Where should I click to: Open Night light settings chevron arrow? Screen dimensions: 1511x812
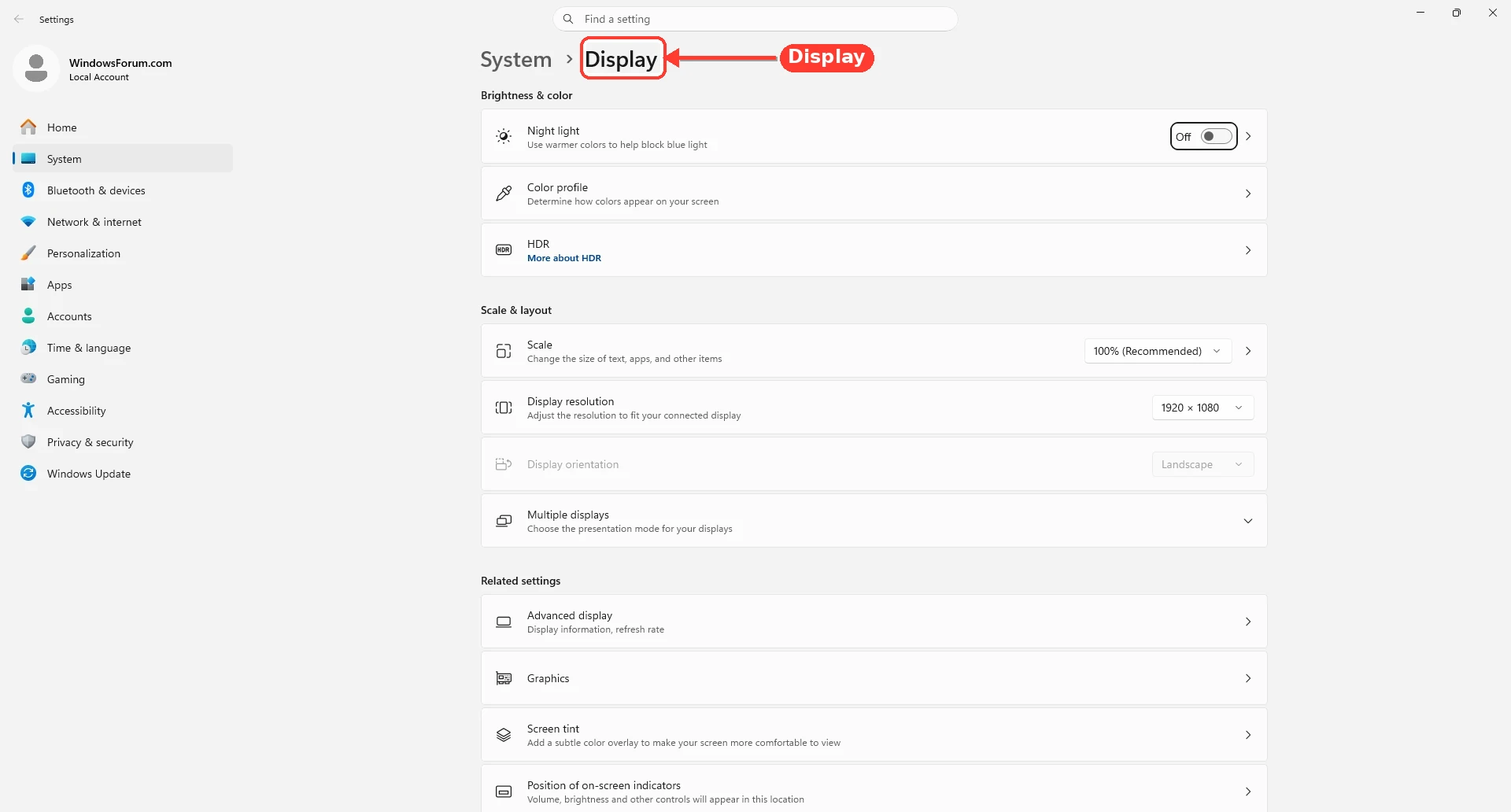[x=1248, y=136]
